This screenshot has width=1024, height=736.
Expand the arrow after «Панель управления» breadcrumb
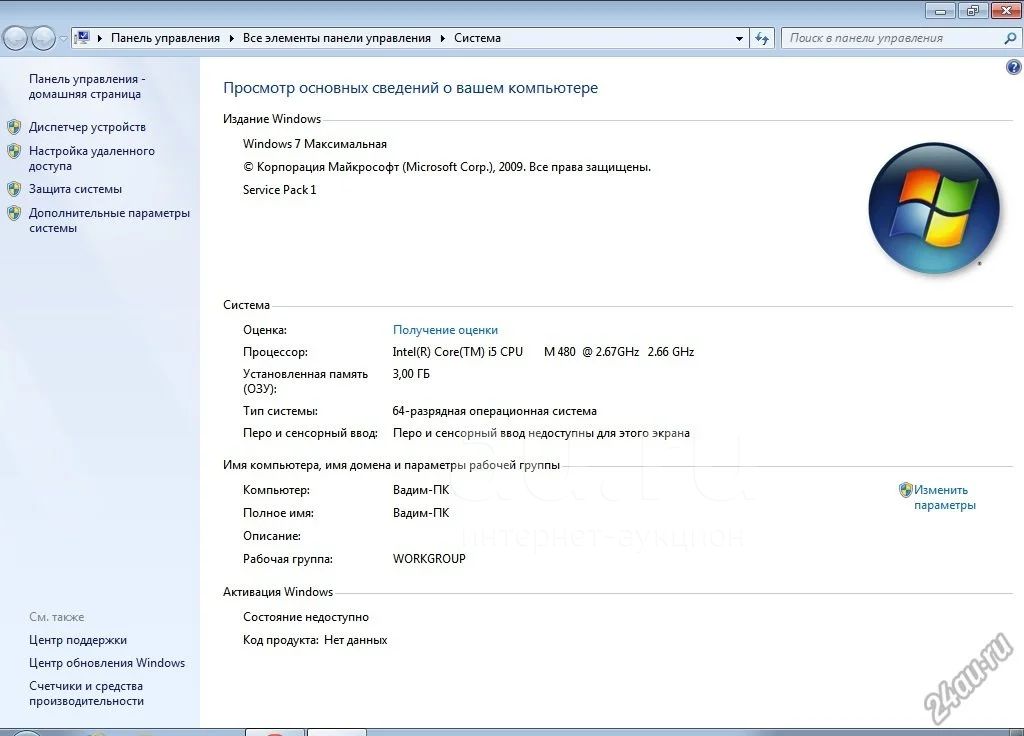(x=232, y=39)
